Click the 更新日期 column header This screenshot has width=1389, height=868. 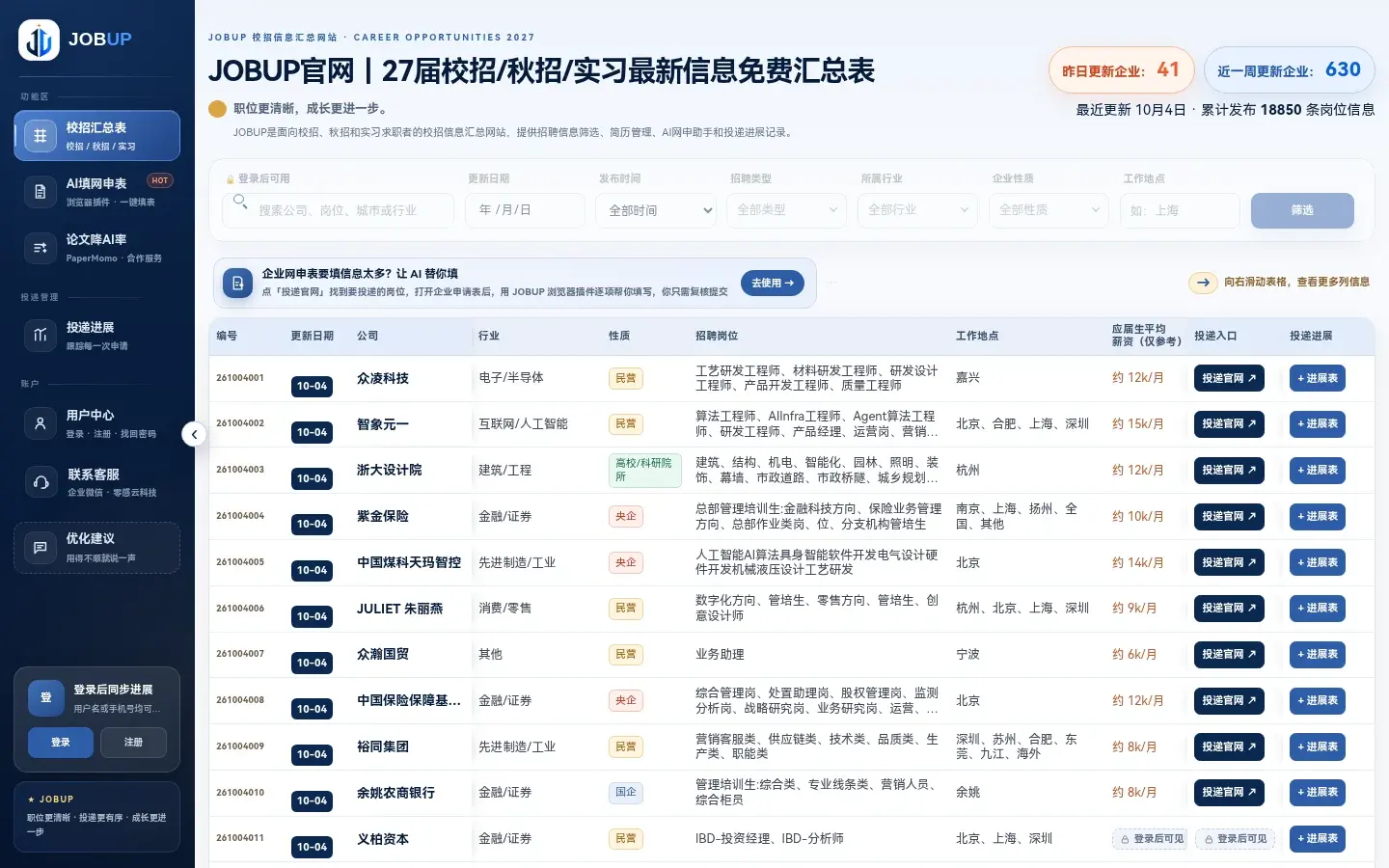(313, 336)
